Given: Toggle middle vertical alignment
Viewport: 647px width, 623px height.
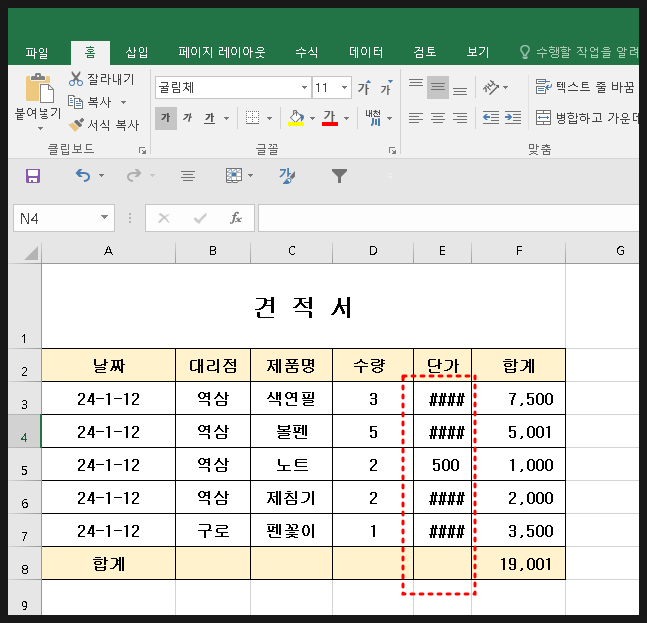Looking at the screenshot, I should [x=438, y=87].
